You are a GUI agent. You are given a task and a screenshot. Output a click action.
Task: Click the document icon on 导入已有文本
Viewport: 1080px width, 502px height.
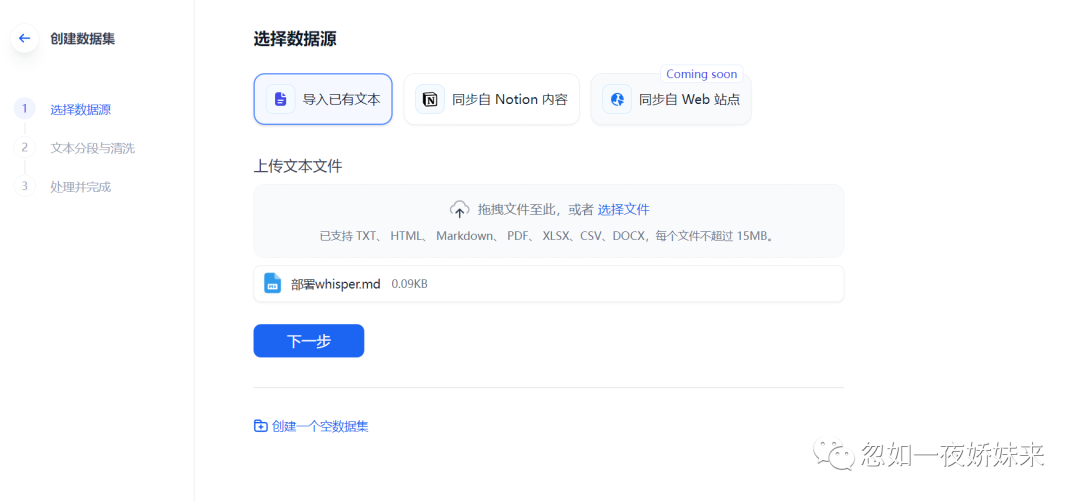pos(280,99)
